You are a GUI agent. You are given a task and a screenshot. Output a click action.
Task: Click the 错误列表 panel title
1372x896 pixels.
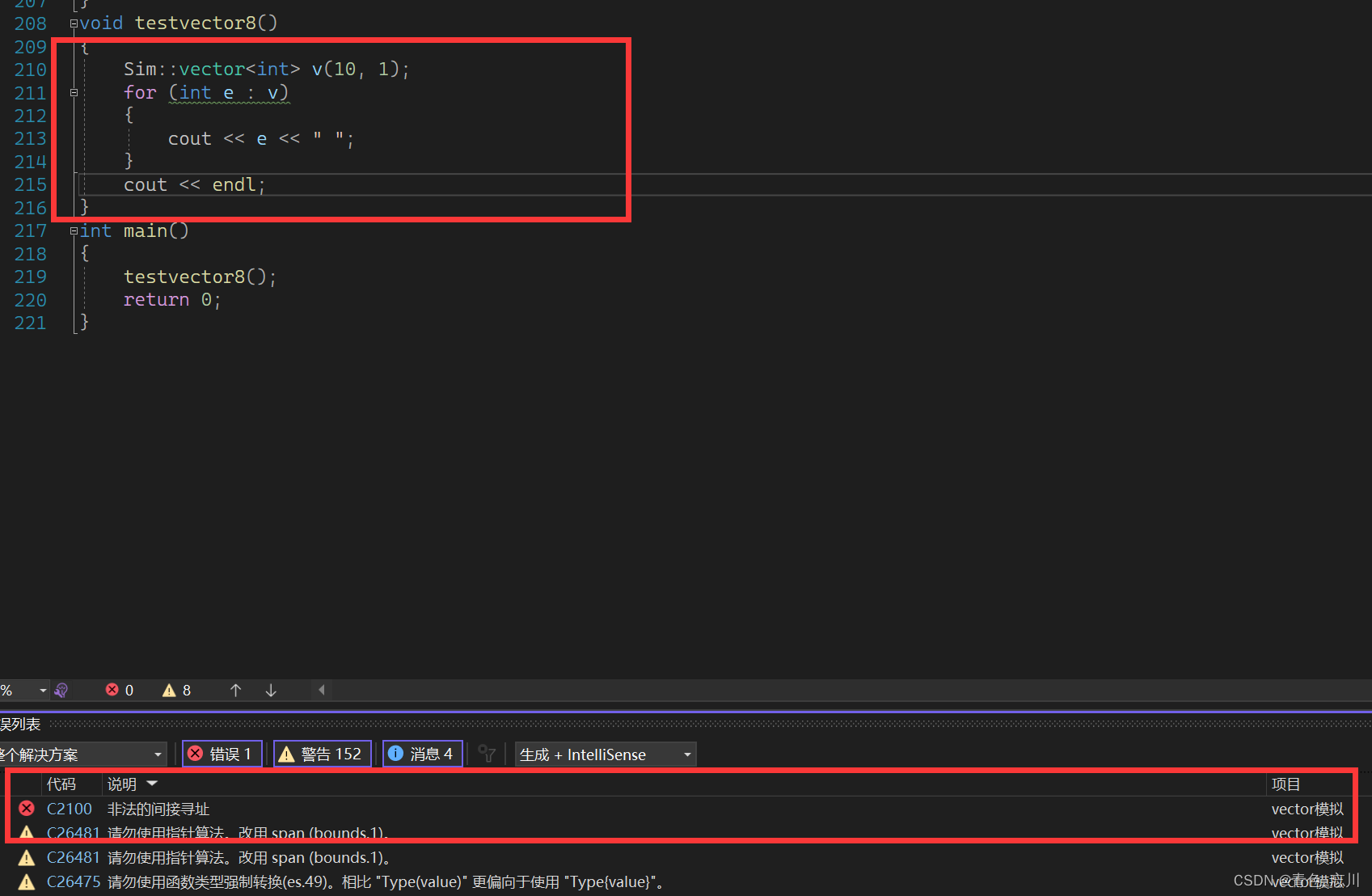point(19,725)
